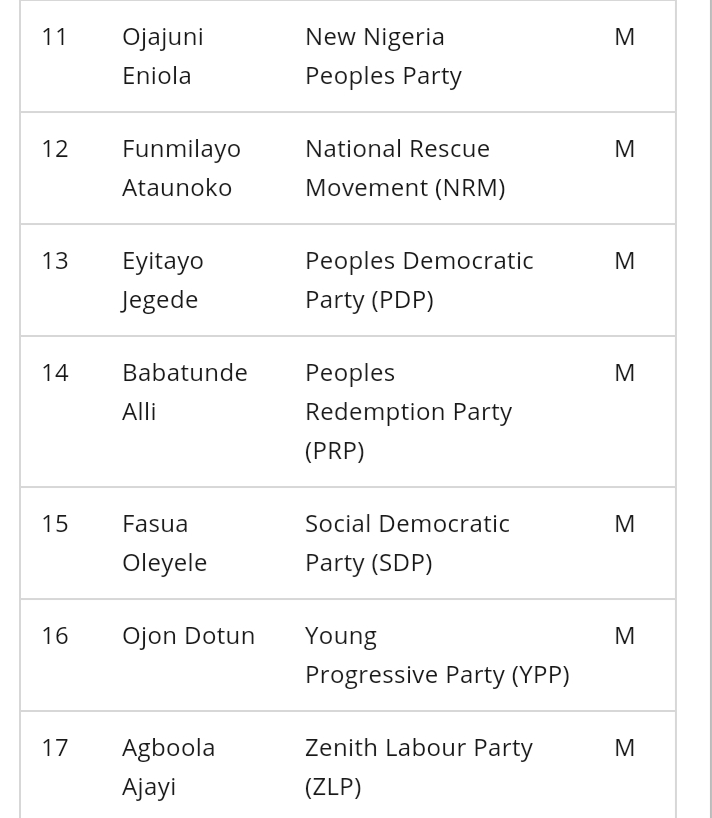Select the name Eyitayo Jegede
This screenshot has width=712, height=818.
click(163, 280)
